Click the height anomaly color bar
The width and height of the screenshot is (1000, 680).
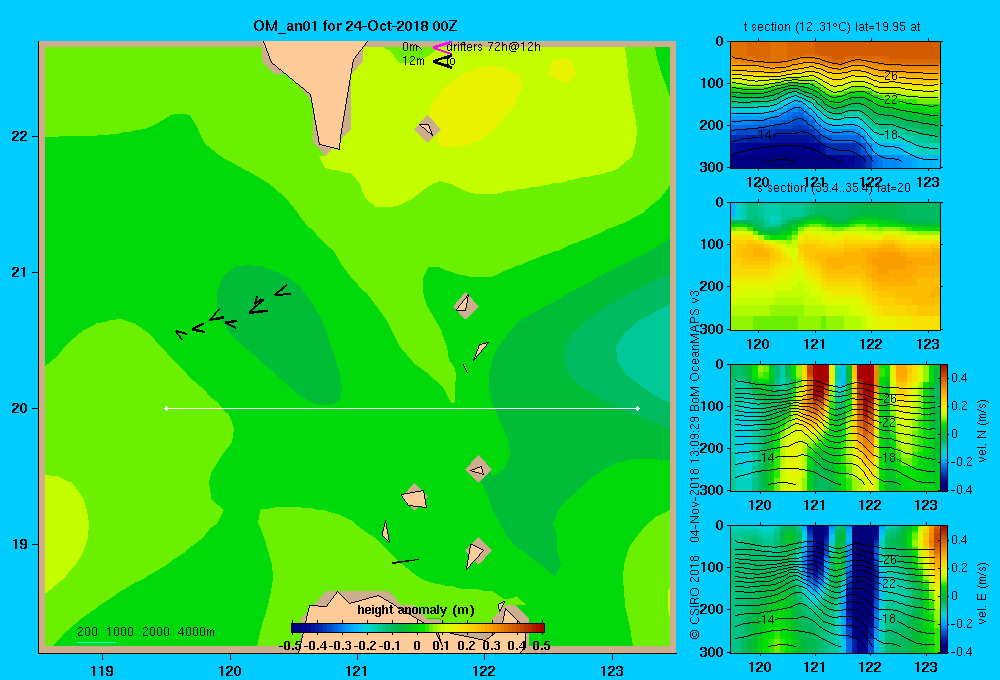tap(417, 628)
